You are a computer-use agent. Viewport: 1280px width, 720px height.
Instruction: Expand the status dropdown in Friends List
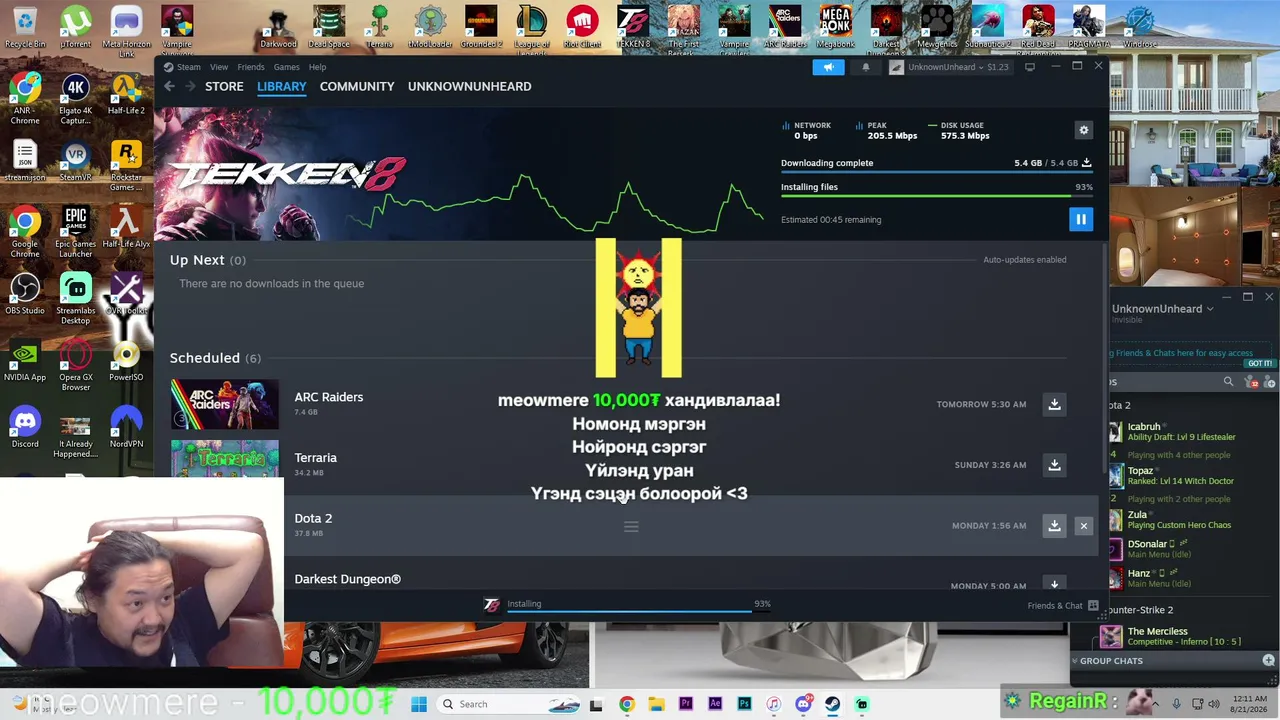(x=1210, y=309)
